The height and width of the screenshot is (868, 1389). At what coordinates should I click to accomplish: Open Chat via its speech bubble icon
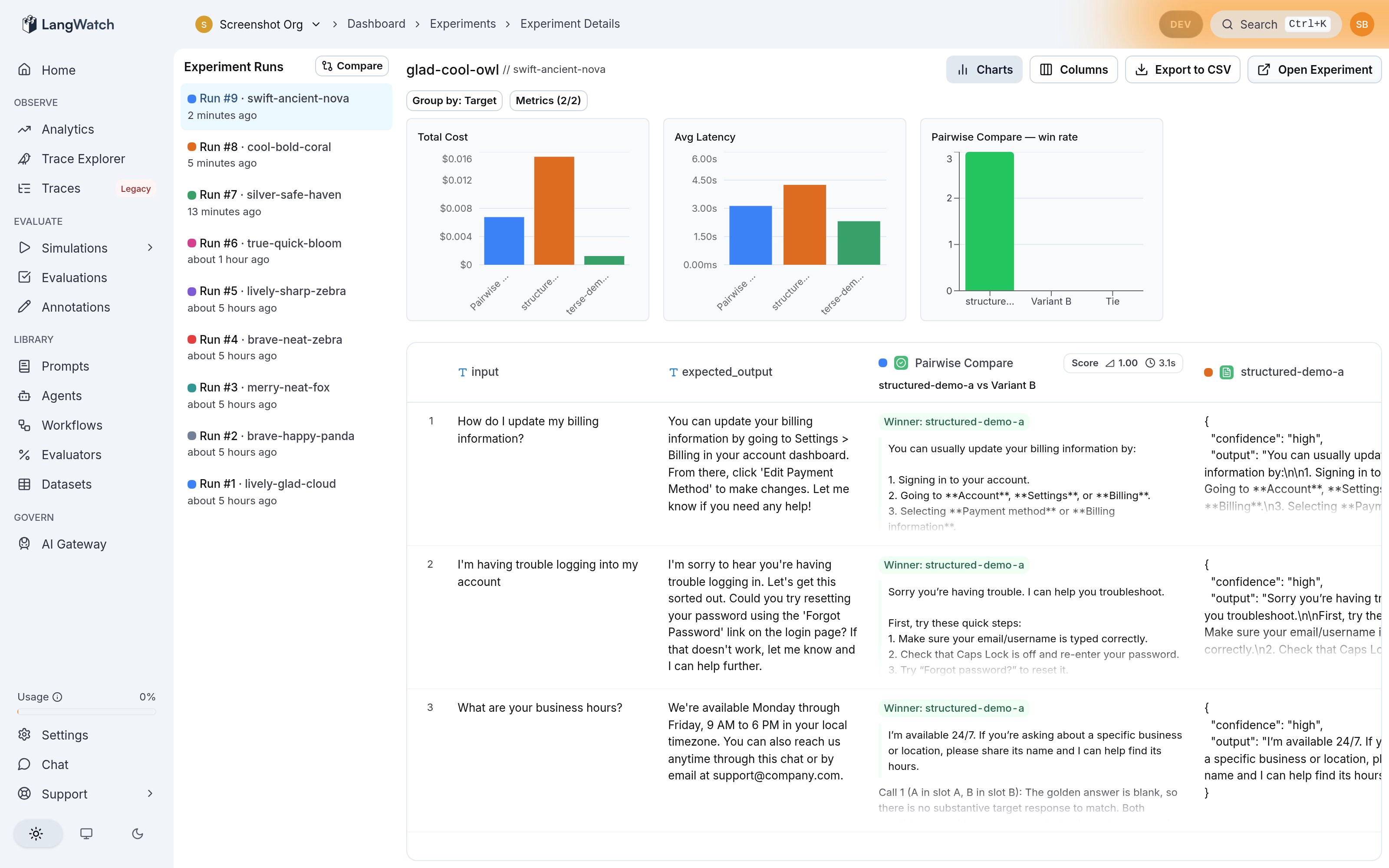click(x=24, y=765)
